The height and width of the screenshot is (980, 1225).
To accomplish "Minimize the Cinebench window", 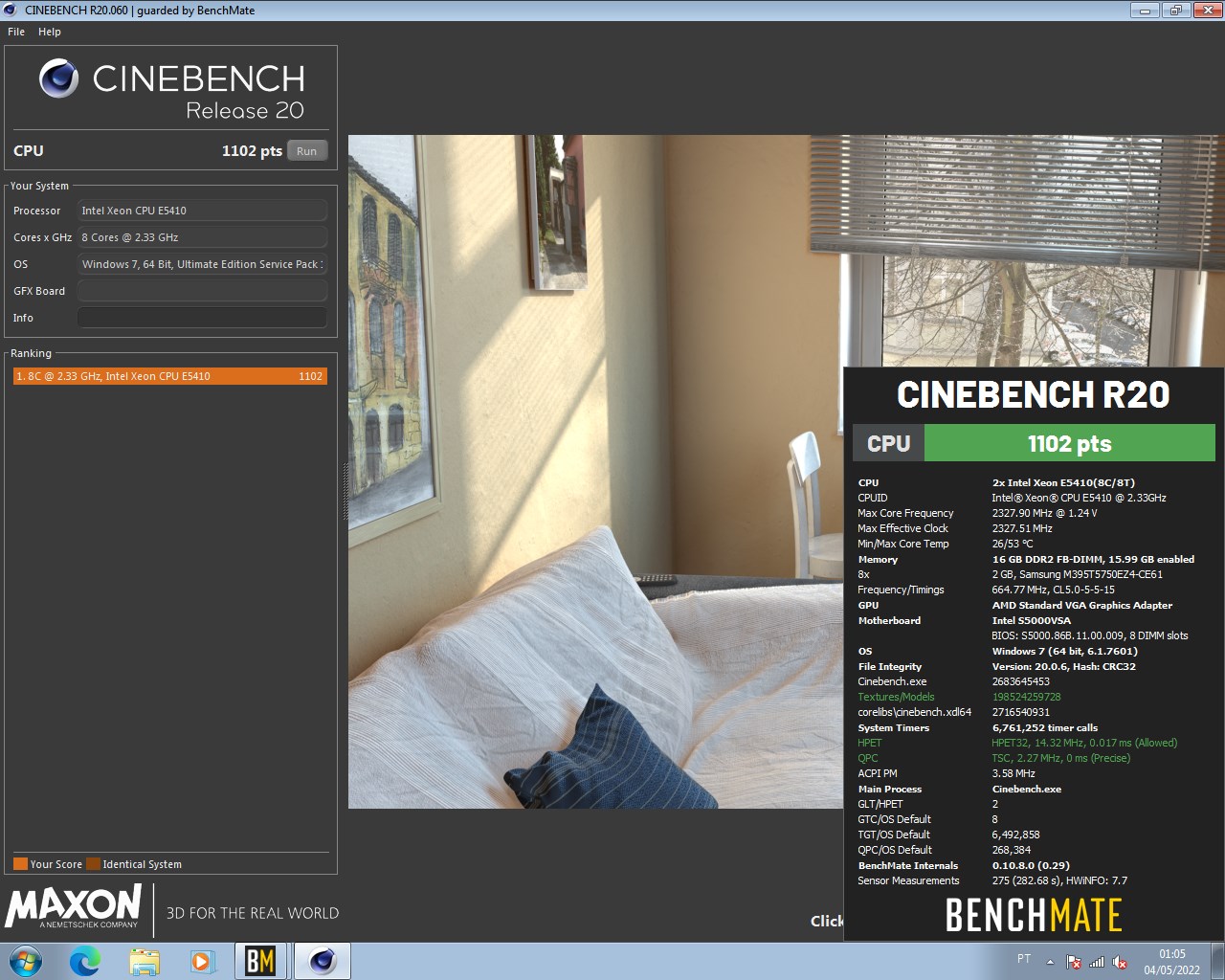I will [1145, 11].
